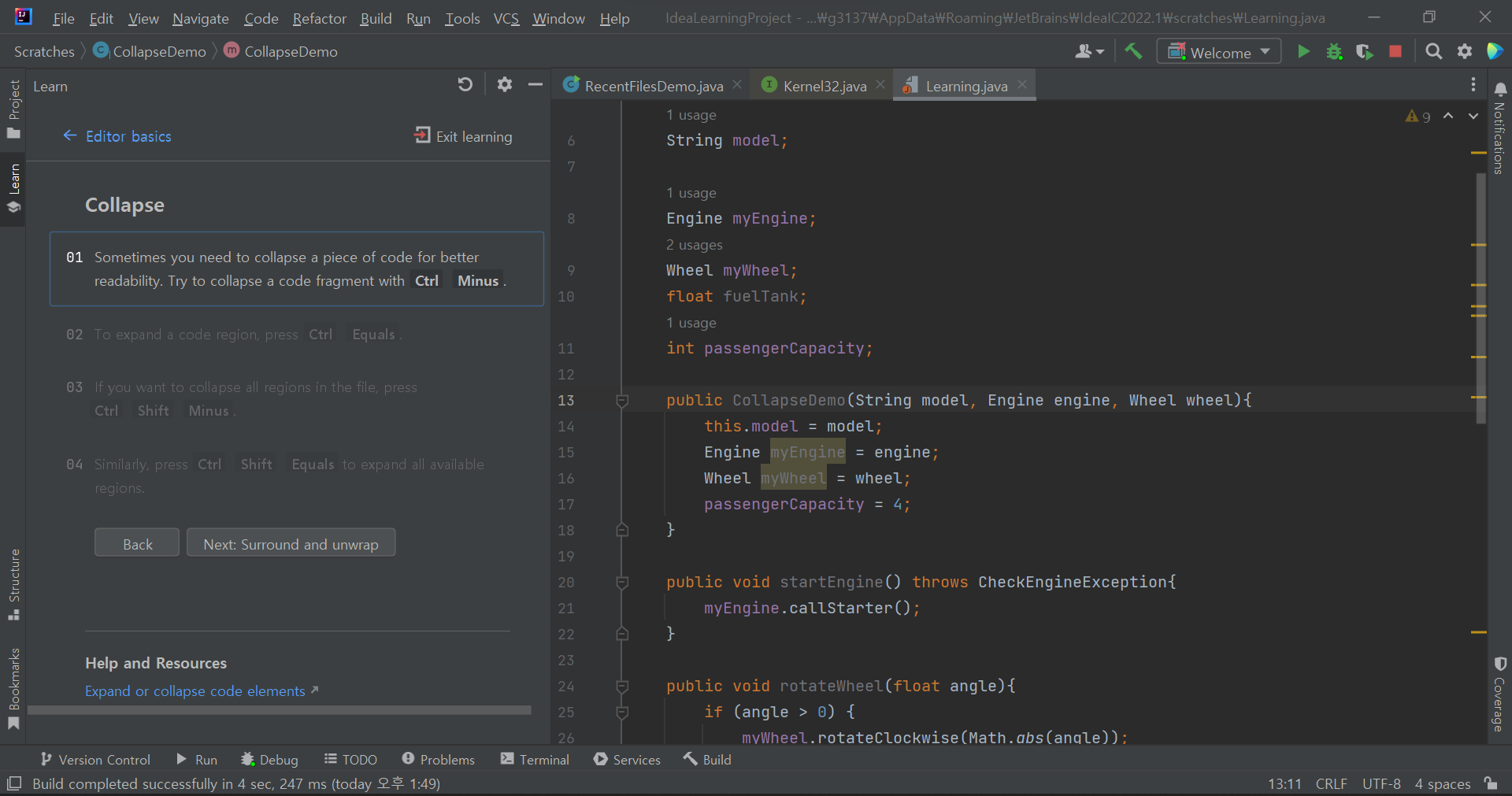Screen dimensions: 1512x796
Task: Click fold end marker at line 22
Action: point(622,634)
